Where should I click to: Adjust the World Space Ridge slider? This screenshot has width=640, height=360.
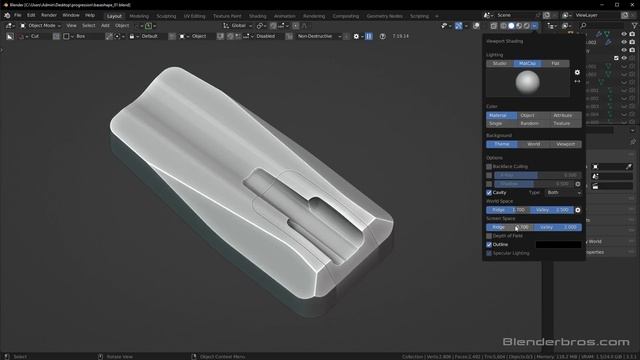(508, 210)
